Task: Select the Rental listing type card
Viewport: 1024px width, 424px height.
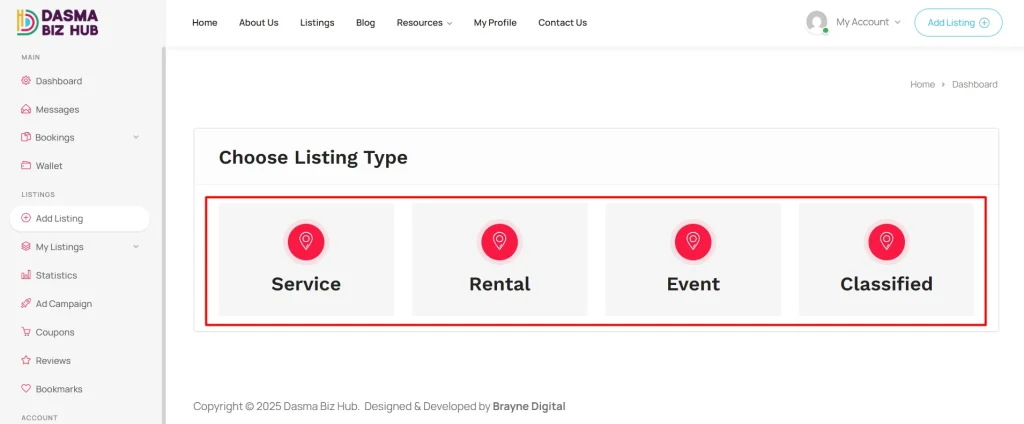Action: click(x=499, y=260)
